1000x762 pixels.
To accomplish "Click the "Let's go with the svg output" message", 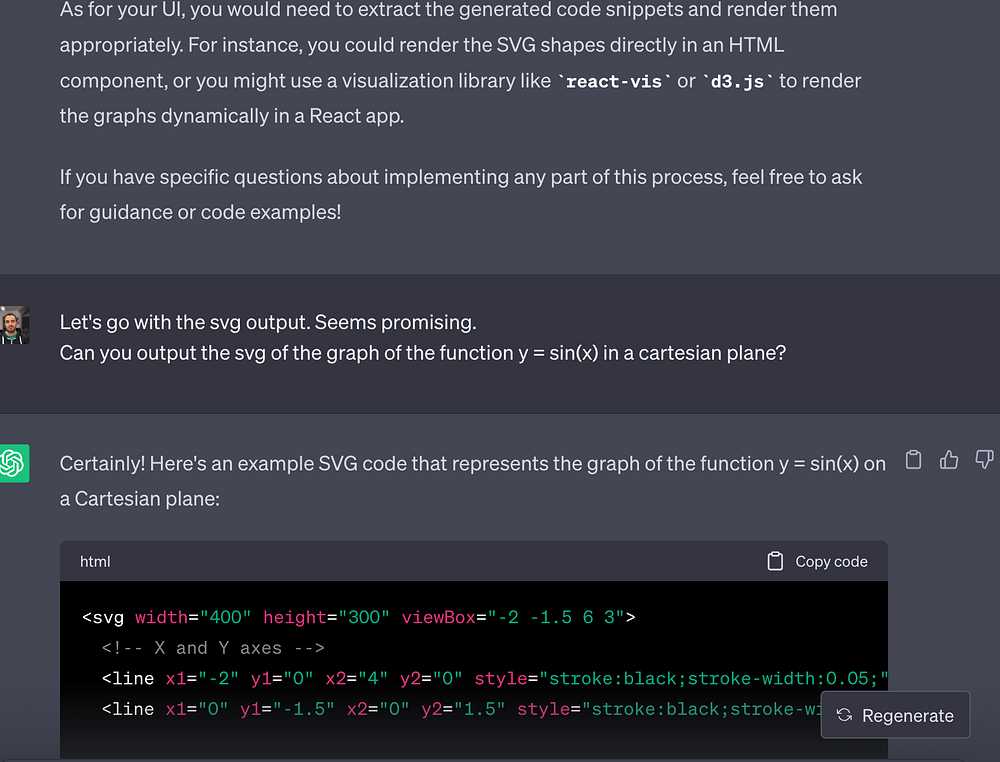I will [x=268, y=323].
